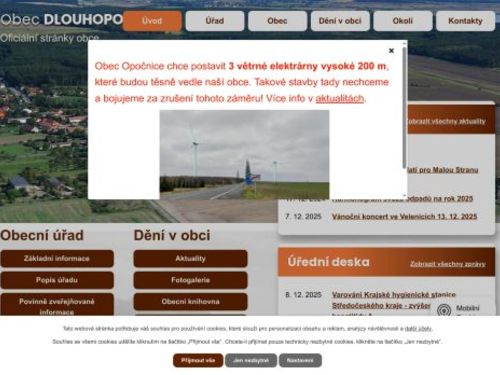Click the date 7. 12. 2025
500x375 pixels.
[x=303, y=217]
